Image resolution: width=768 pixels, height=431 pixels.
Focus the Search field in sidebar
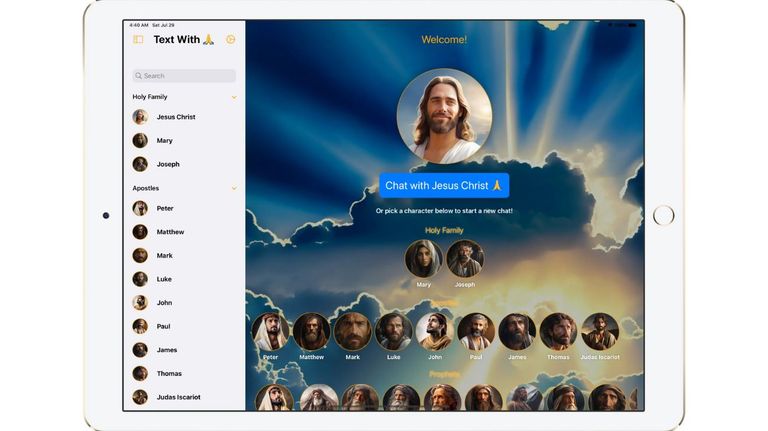pos(184,76)
